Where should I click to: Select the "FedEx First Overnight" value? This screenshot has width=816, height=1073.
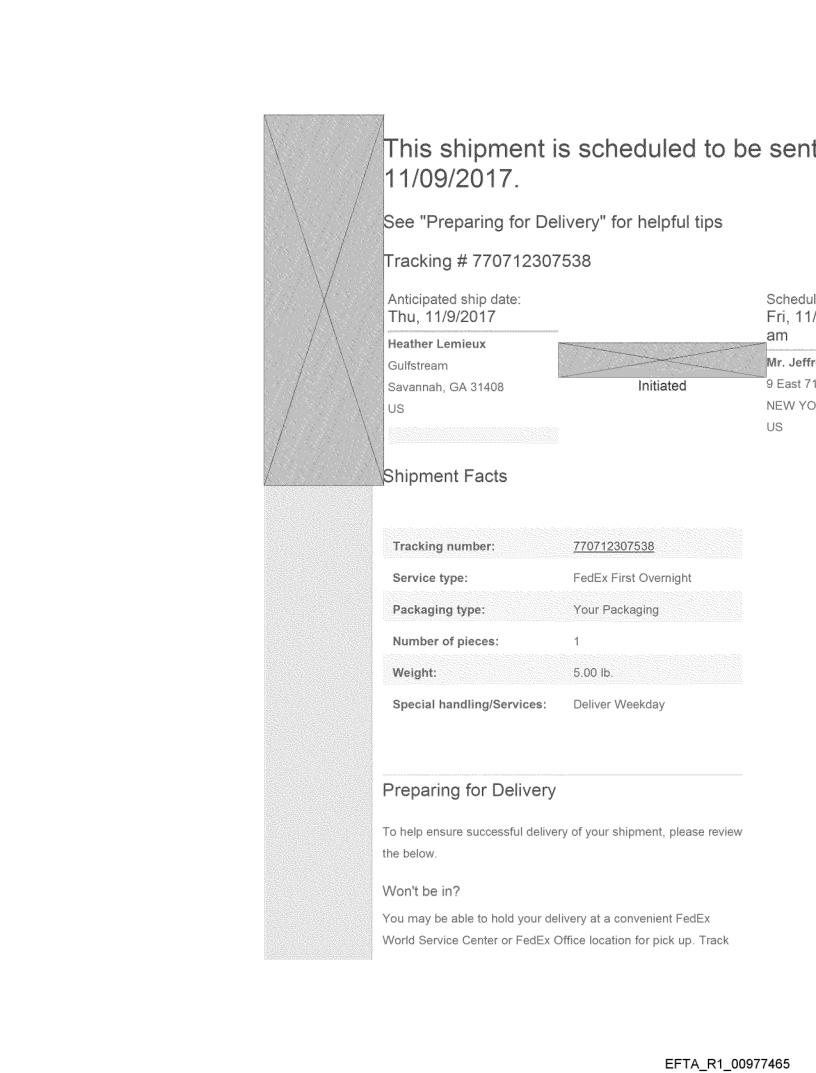(x=628, y=578)
